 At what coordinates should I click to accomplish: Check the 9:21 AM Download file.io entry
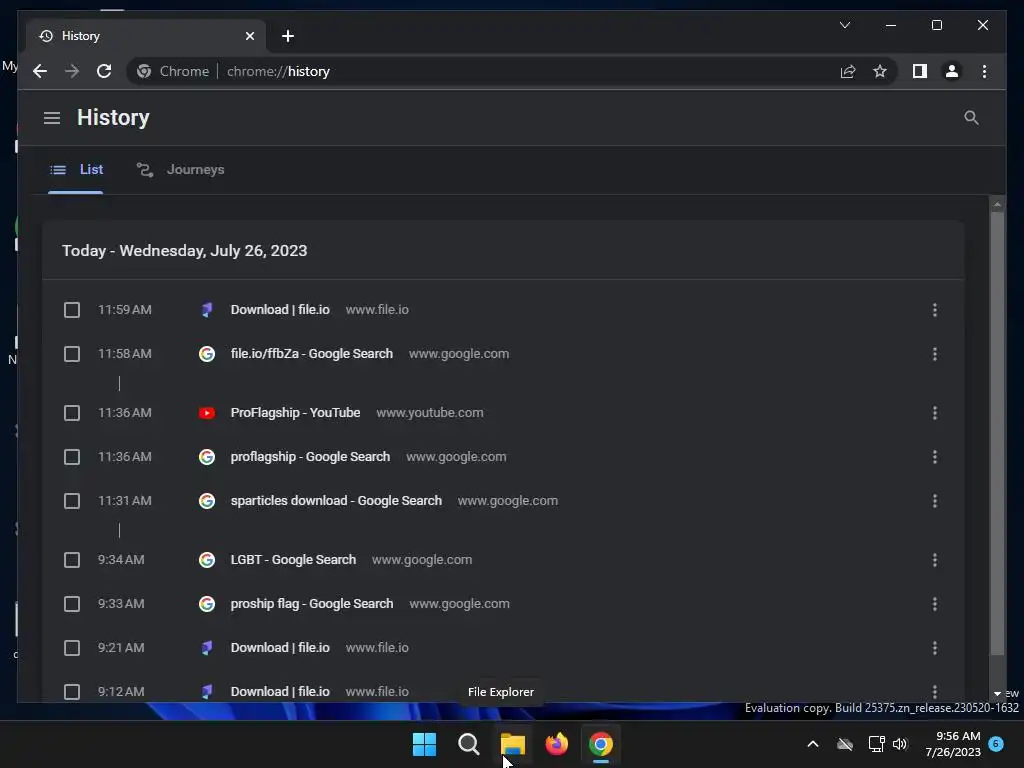pyautogui.click(x=72, y=648)
